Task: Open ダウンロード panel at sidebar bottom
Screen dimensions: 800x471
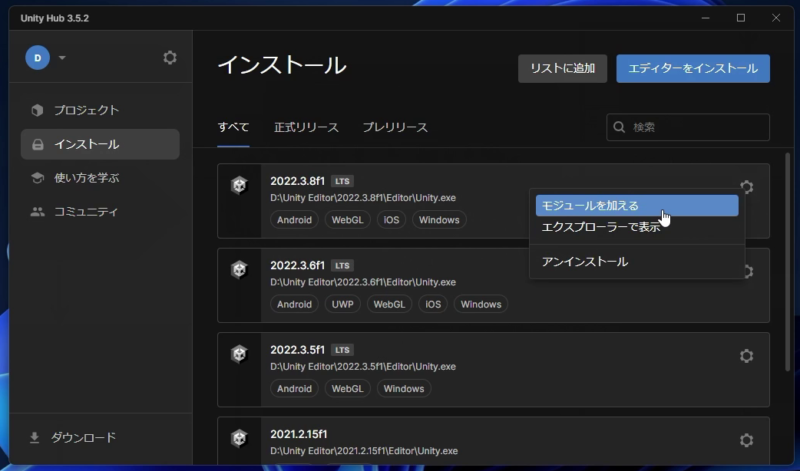Action: [83, 437]
